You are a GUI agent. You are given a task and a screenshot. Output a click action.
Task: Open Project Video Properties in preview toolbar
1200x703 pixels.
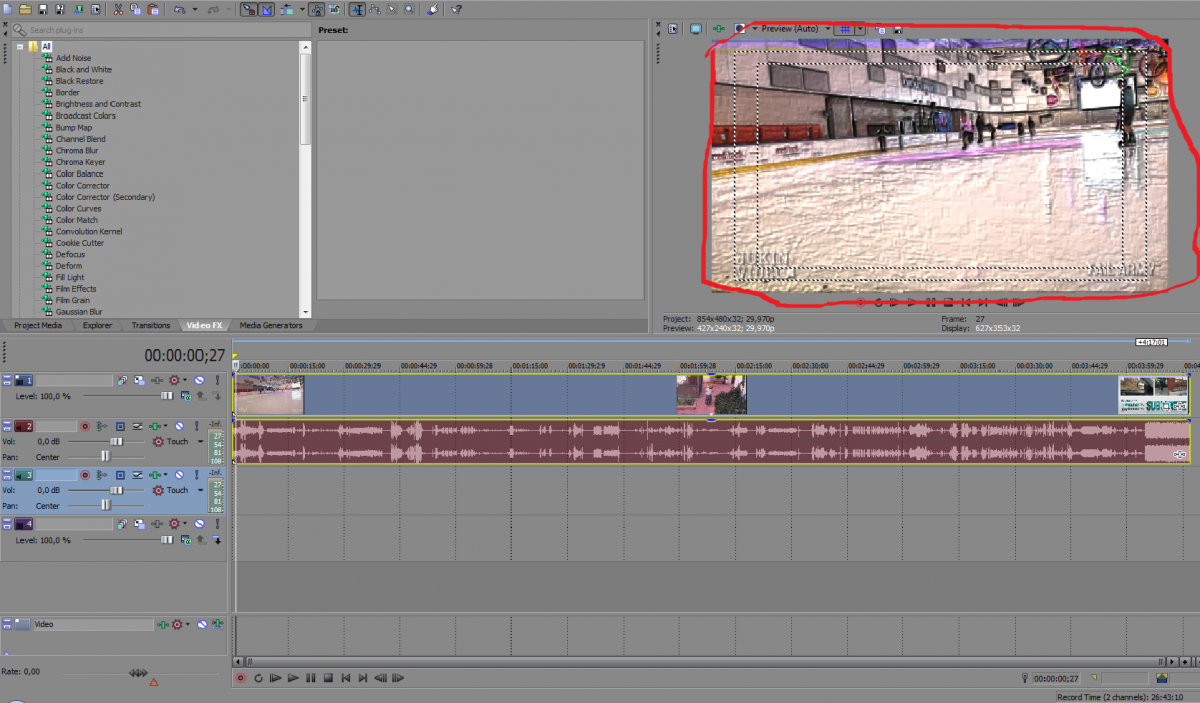[x=673, y=29]
